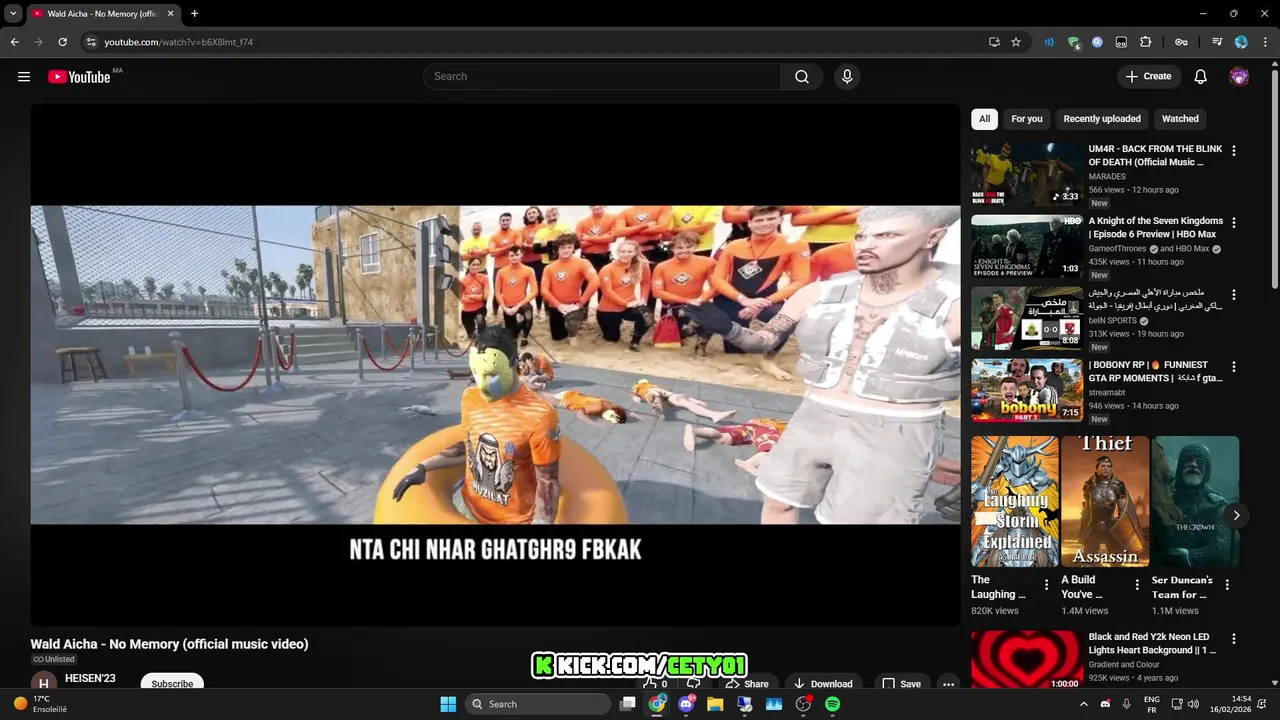Open options for BOBONY RP video
The image size is (1280, 720).
pyautogui.click(x=1233, y=367)
